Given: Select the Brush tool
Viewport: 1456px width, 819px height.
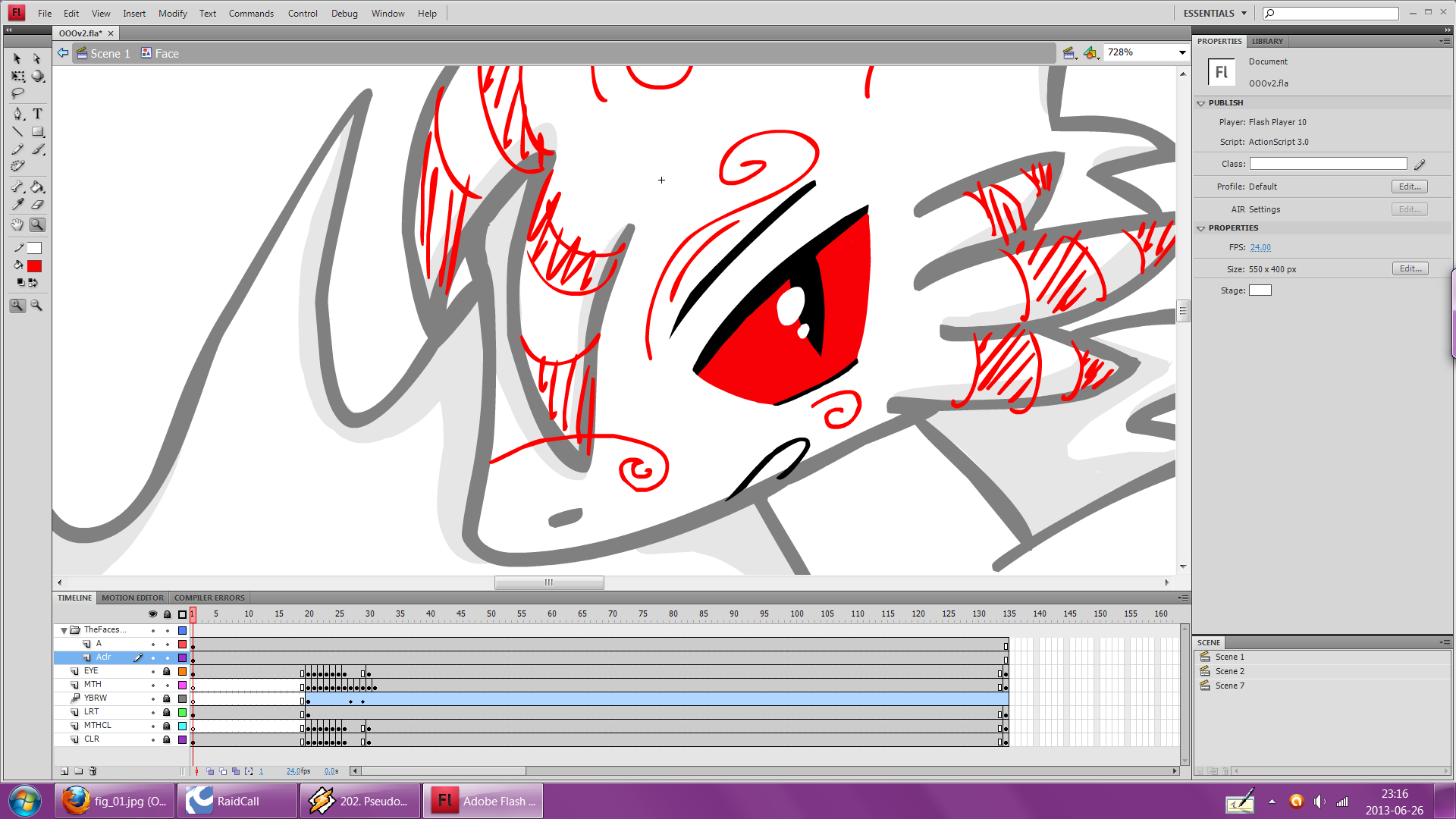Looking at the screenshot, I should click(37, 149).
